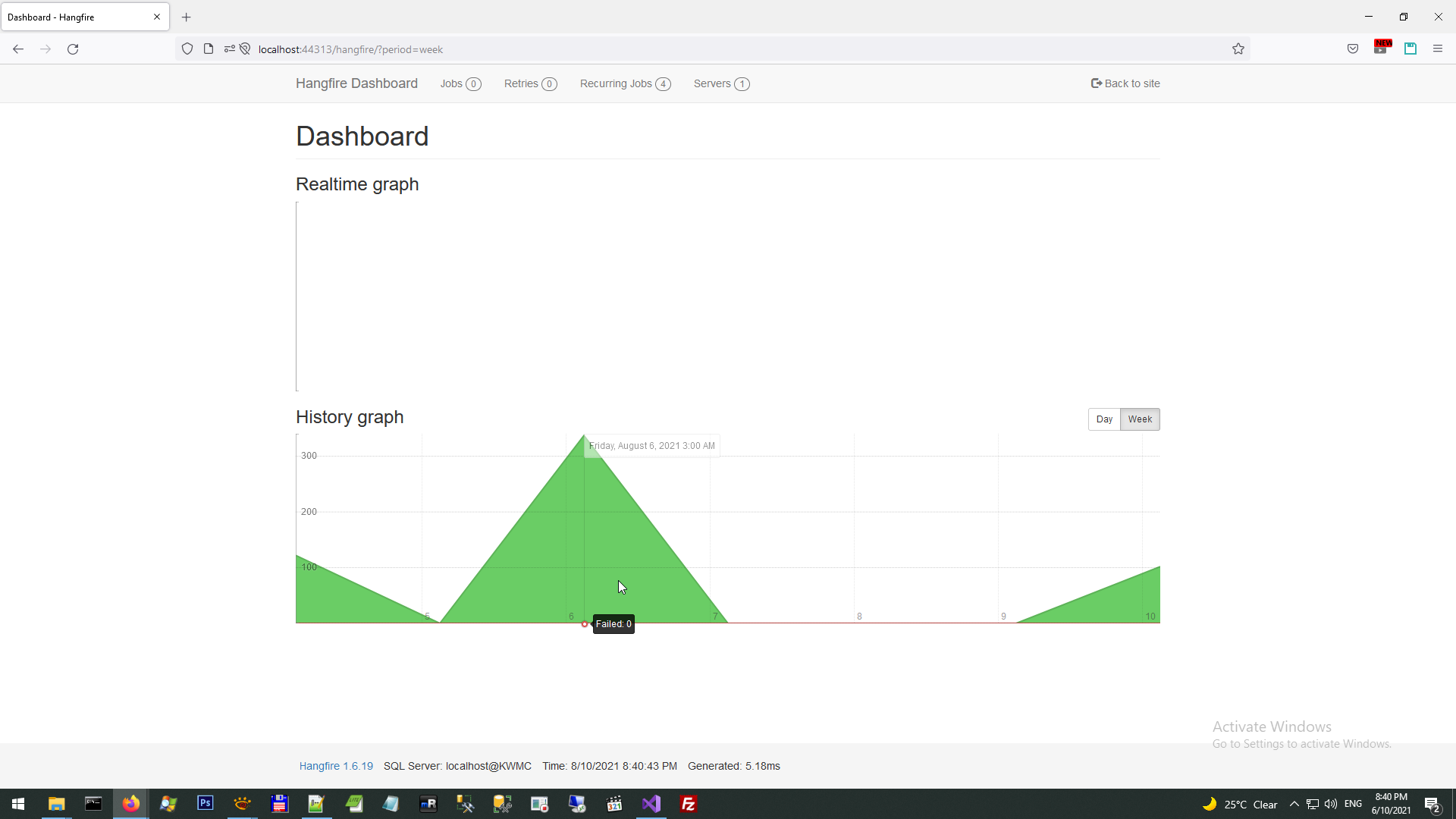
Task: Click the Back to site link
Action: [1125, 83]
